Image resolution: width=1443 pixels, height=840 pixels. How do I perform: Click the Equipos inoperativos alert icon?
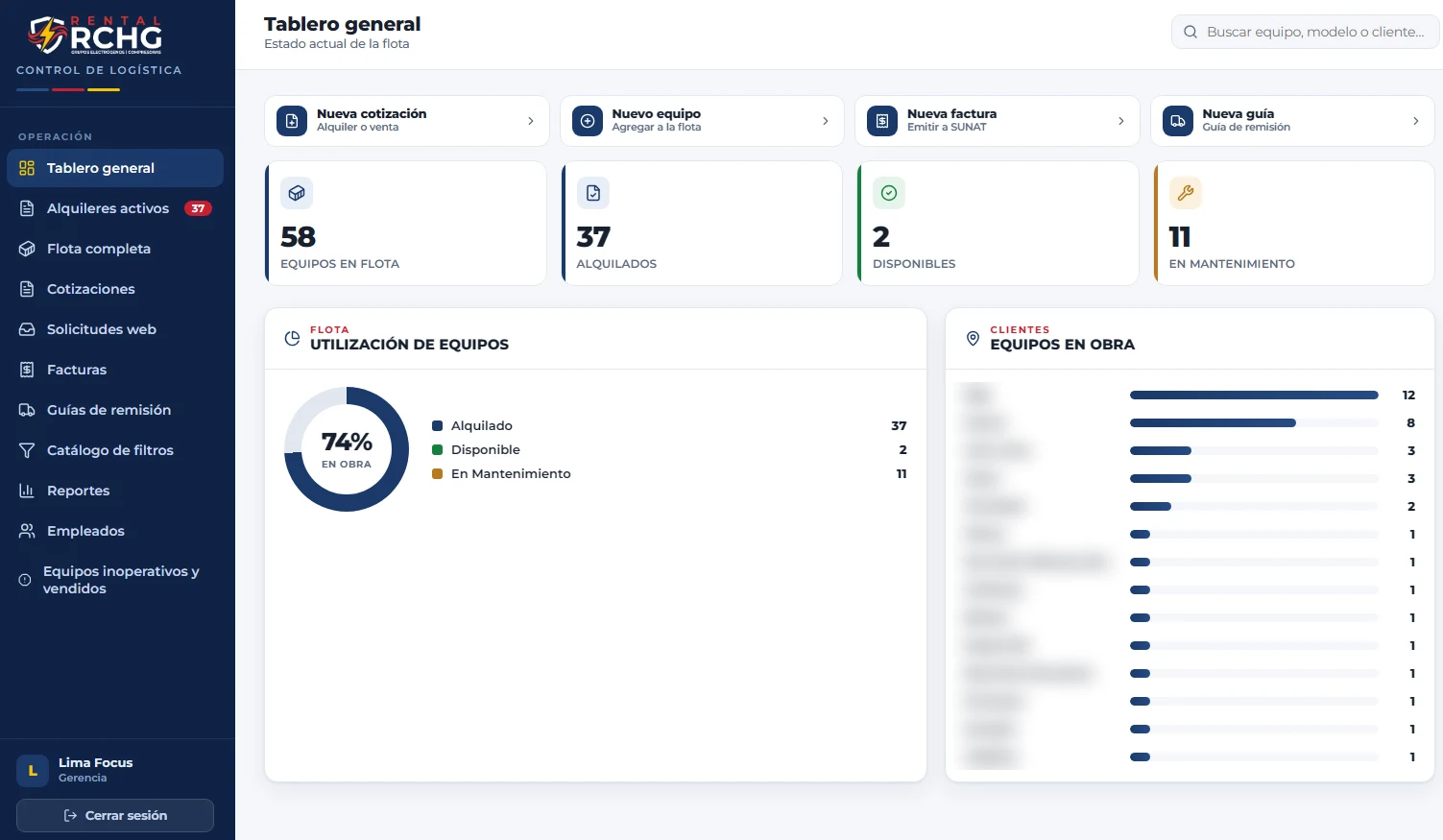pos(25,580)
